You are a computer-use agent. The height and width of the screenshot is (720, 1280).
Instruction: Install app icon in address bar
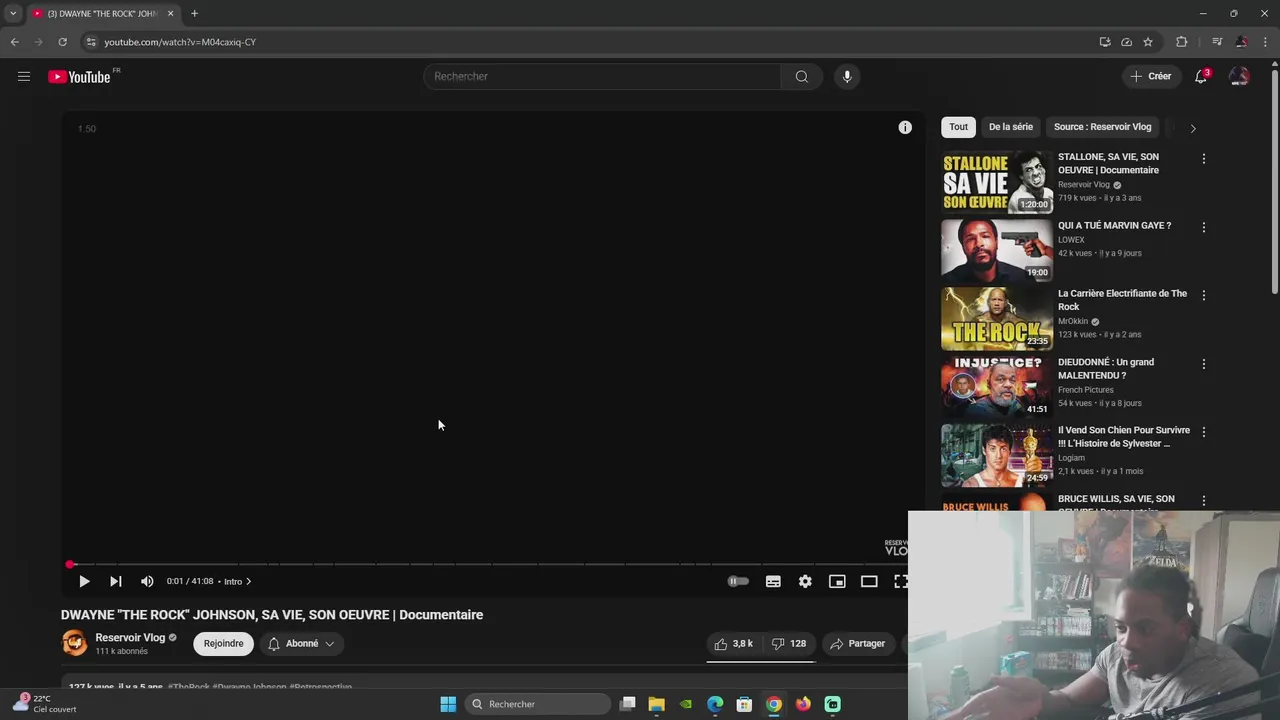(1105, 42)
